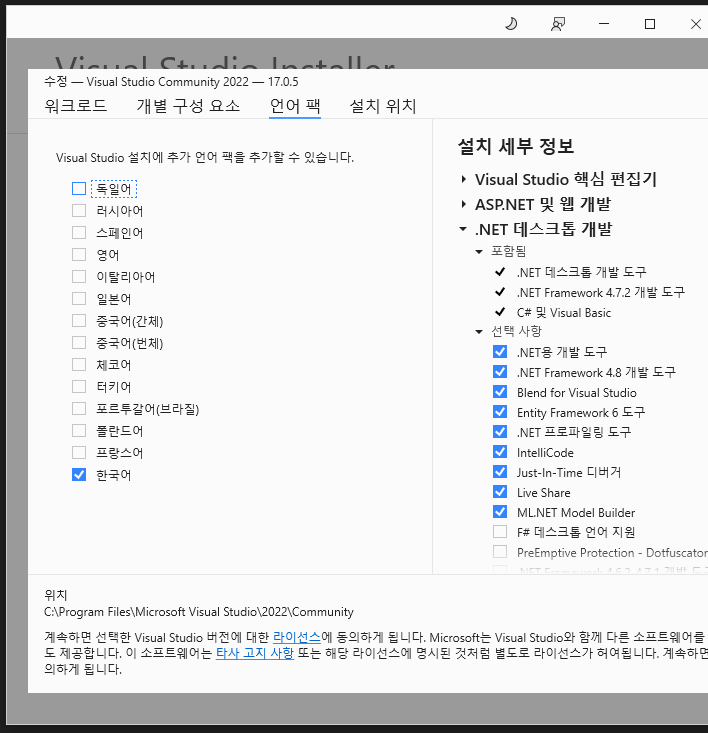Enable the 체코어 language pack

click(79, 364)
